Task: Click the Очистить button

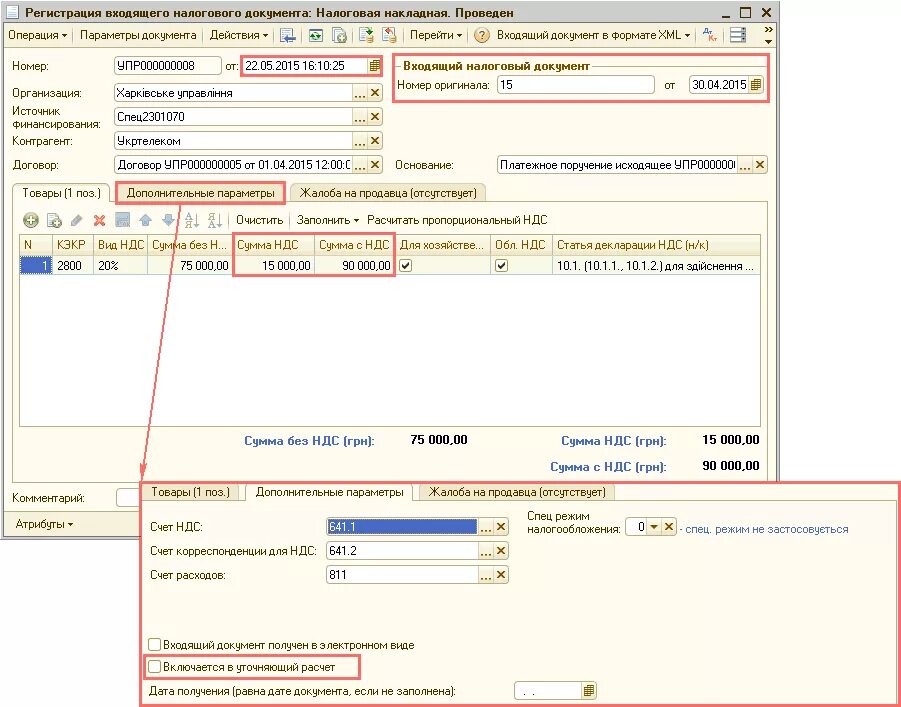Action: tap(260, 220)
